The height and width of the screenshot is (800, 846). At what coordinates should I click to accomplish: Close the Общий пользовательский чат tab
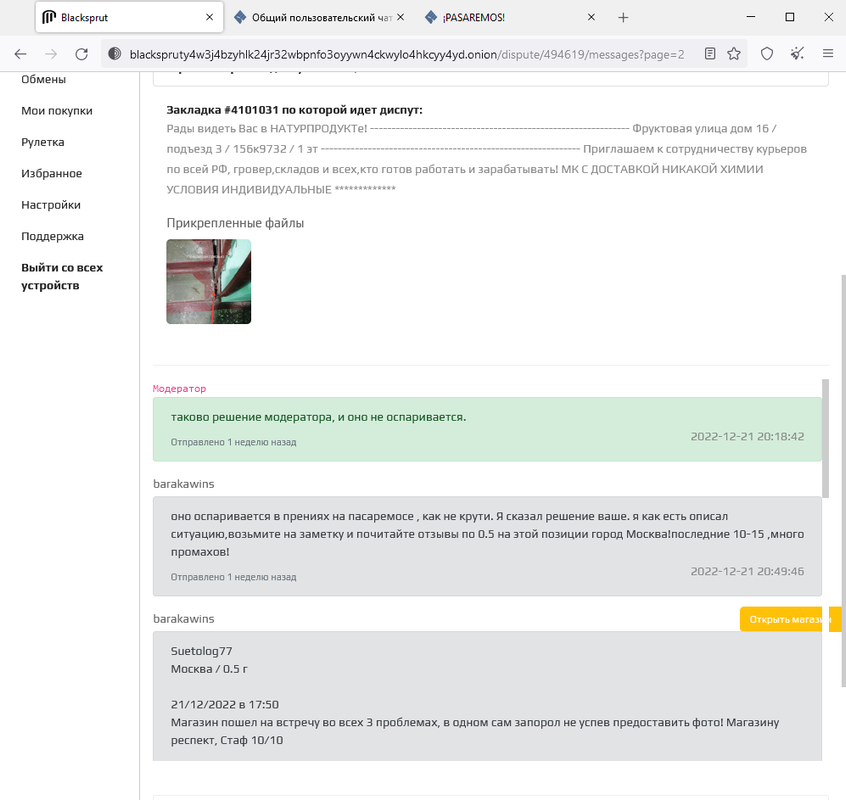(x=400, y=17)
